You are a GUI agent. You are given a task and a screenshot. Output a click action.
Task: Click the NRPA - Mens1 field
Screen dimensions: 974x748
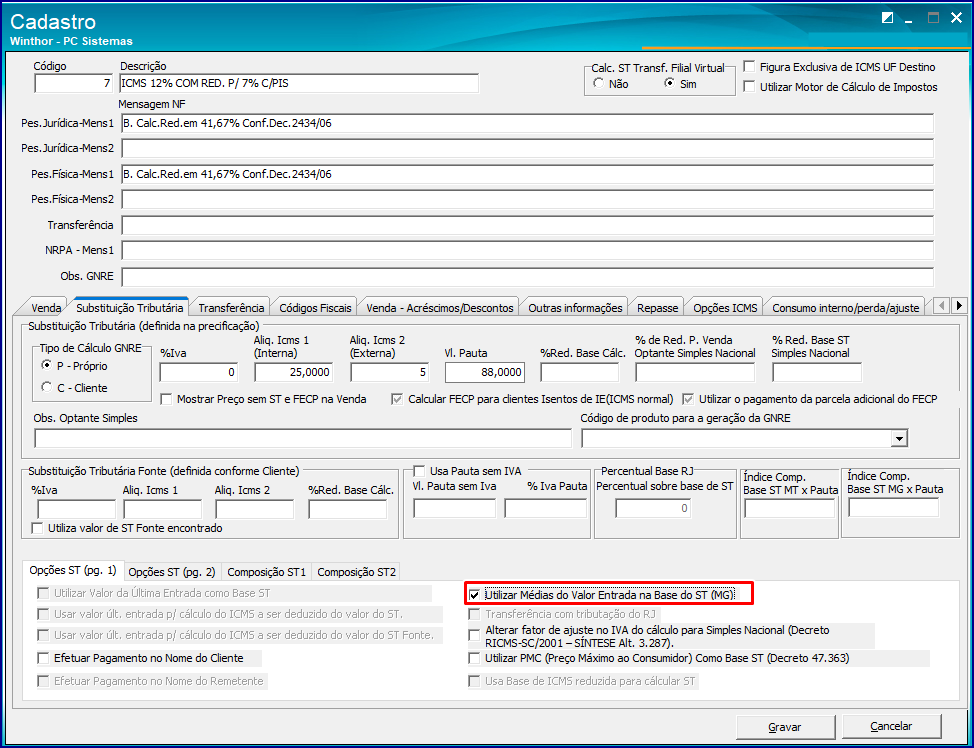point(527,250)
